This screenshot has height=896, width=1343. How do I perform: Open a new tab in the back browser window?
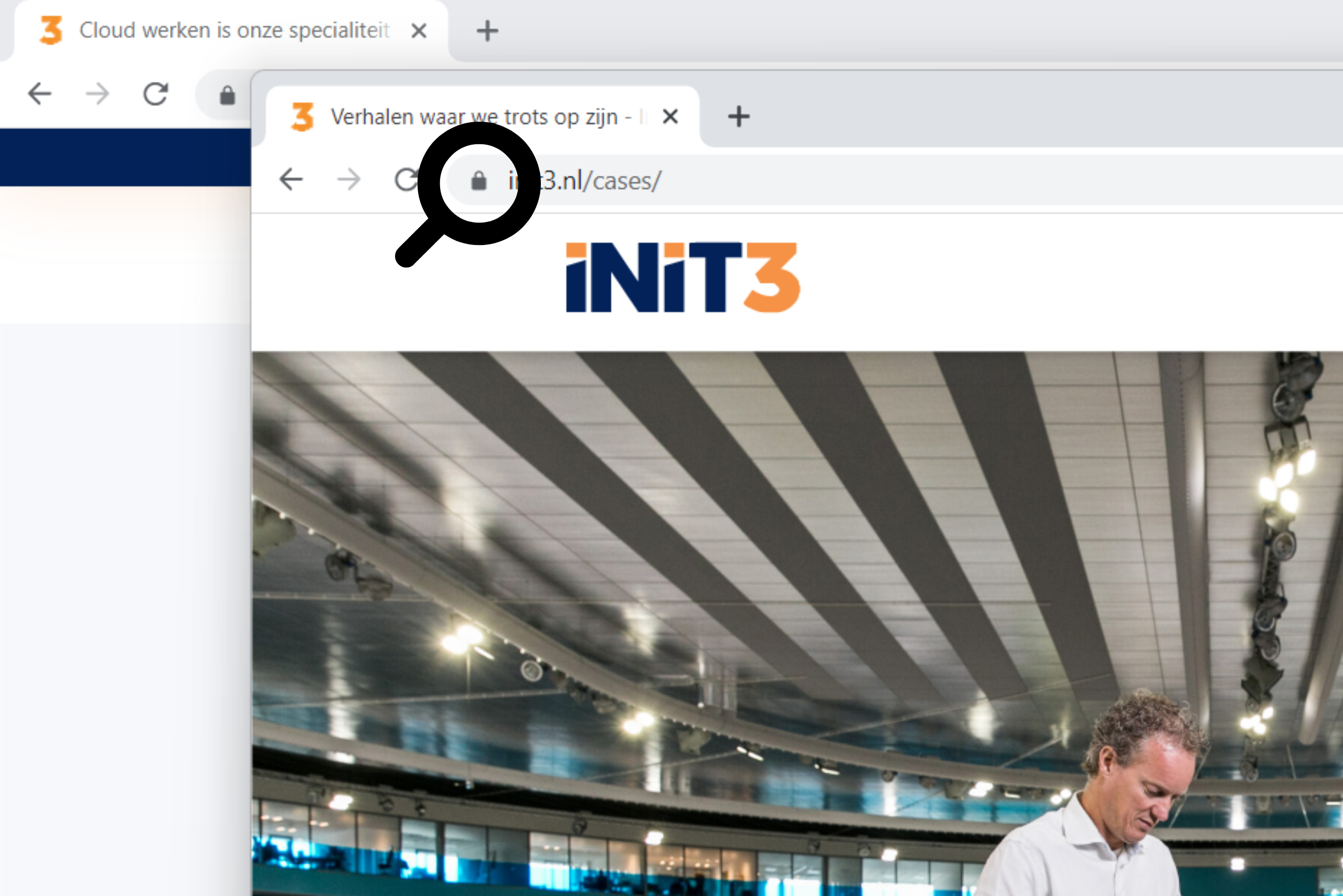[487, 30]
